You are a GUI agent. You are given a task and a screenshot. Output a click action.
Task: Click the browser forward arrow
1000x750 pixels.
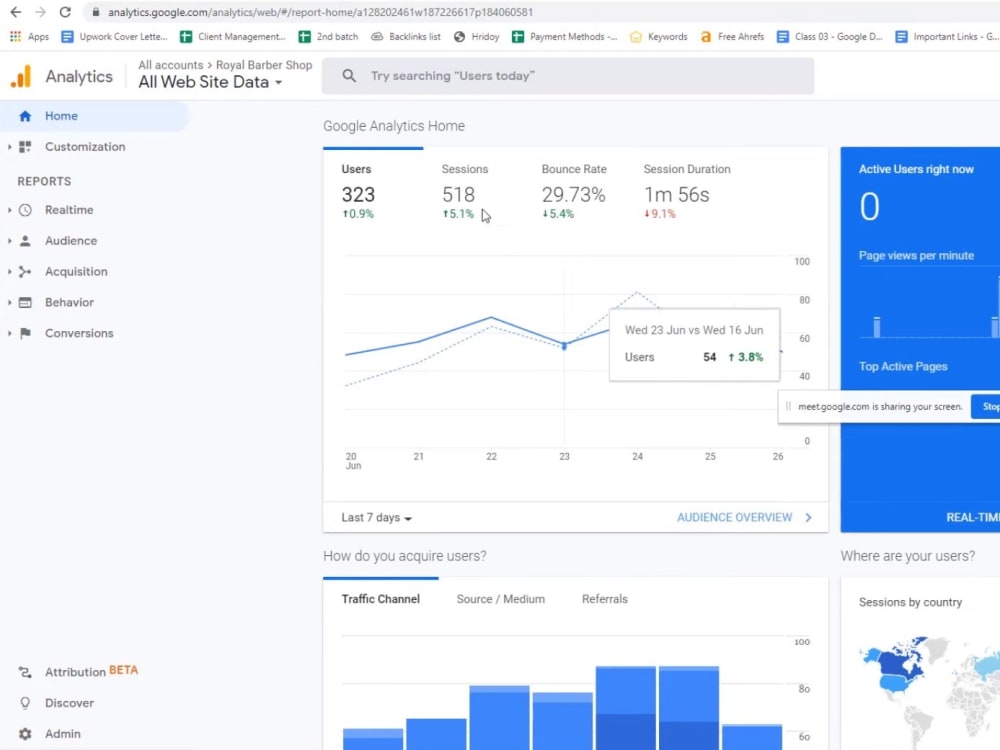(x=40, y=12)
